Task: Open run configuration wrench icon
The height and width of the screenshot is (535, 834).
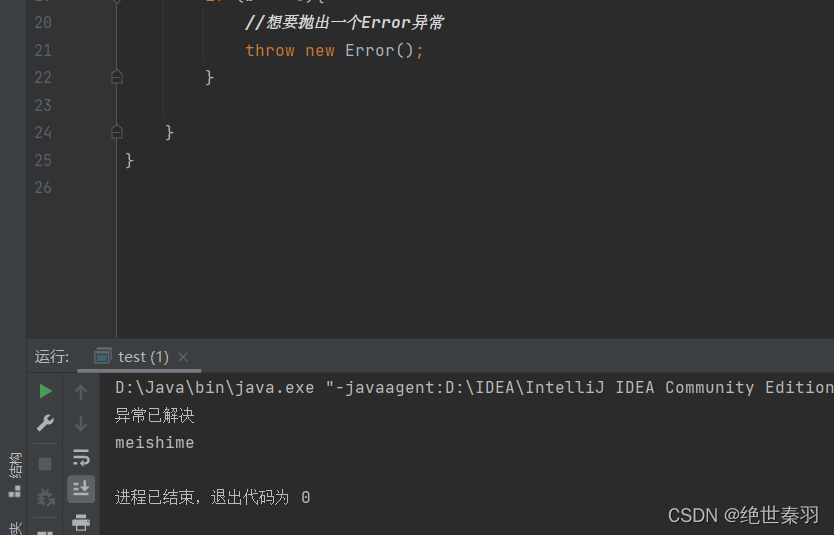Action: click(45, 423)
